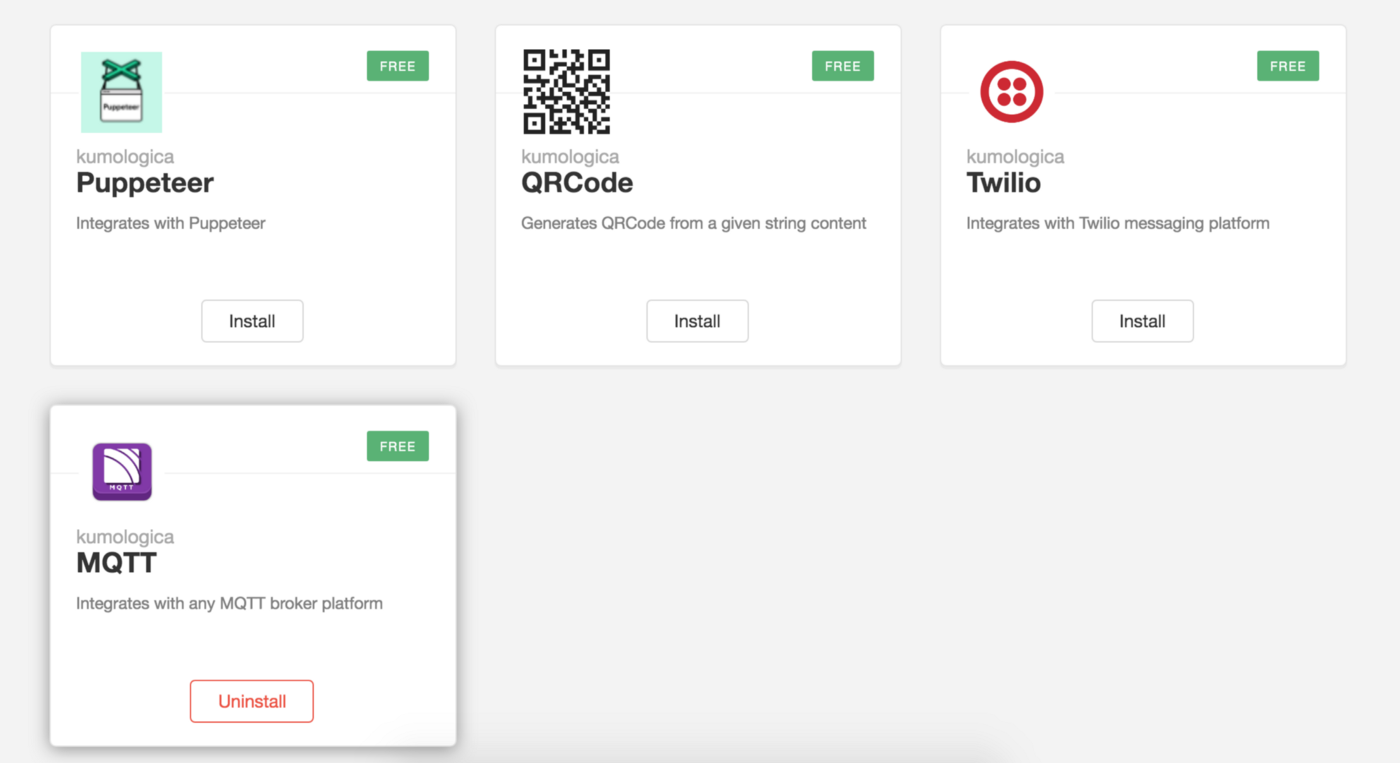Select the MQTT title text
This screenshot has height=763, width=1400.
coord(117,563)
